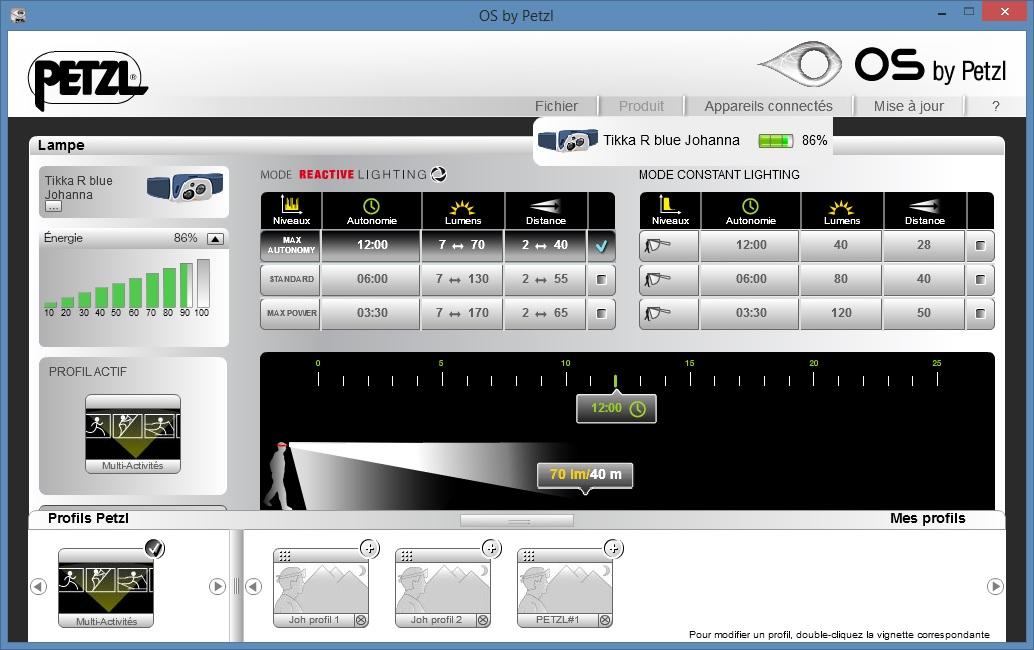
Task: Click the plus icon on Joh profil 1
Action: tap(369, 548)
